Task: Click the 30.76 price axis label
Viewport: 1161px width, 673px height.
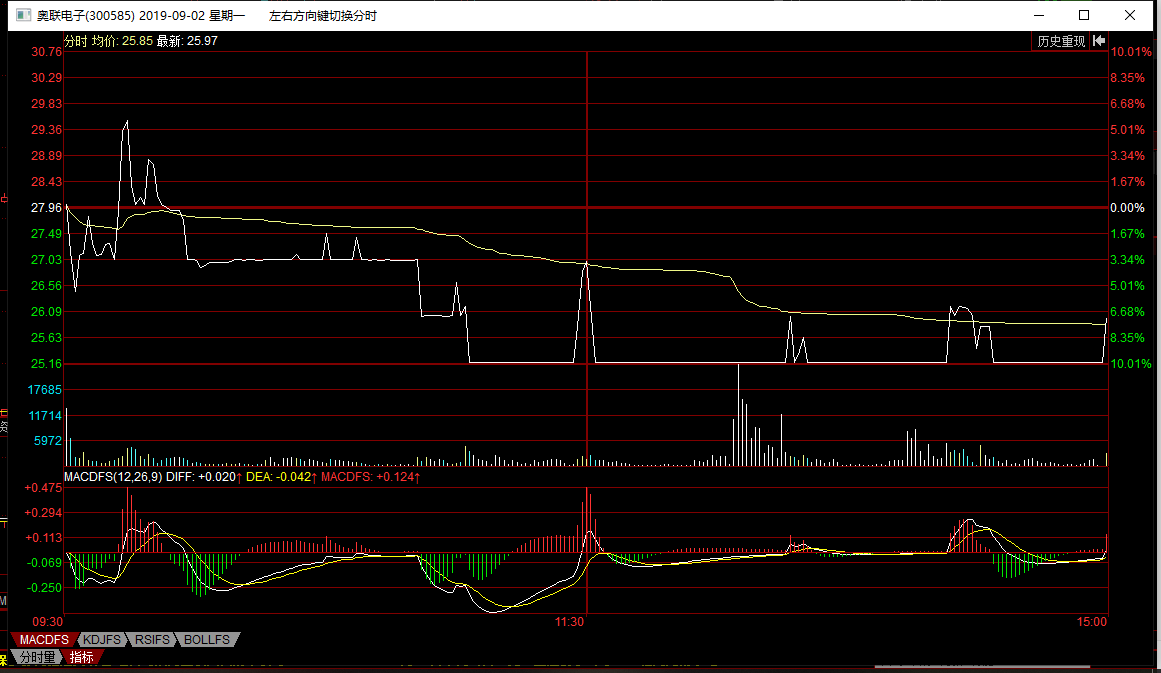Action: (x=47, y=52)
